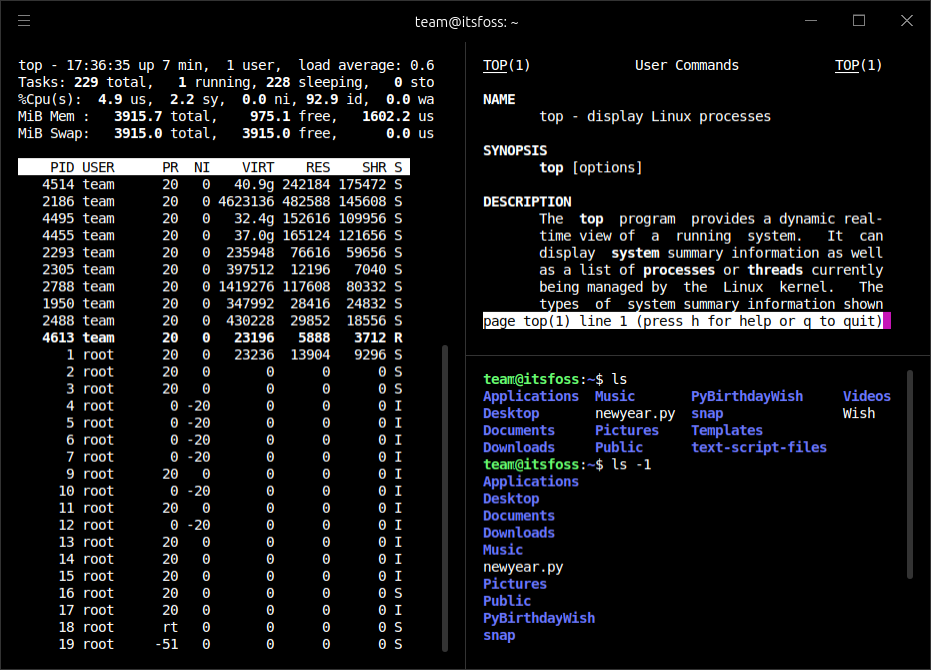Click snap in the ls -1 output
This screenshot has height=670, width=931.
(499, 636)
